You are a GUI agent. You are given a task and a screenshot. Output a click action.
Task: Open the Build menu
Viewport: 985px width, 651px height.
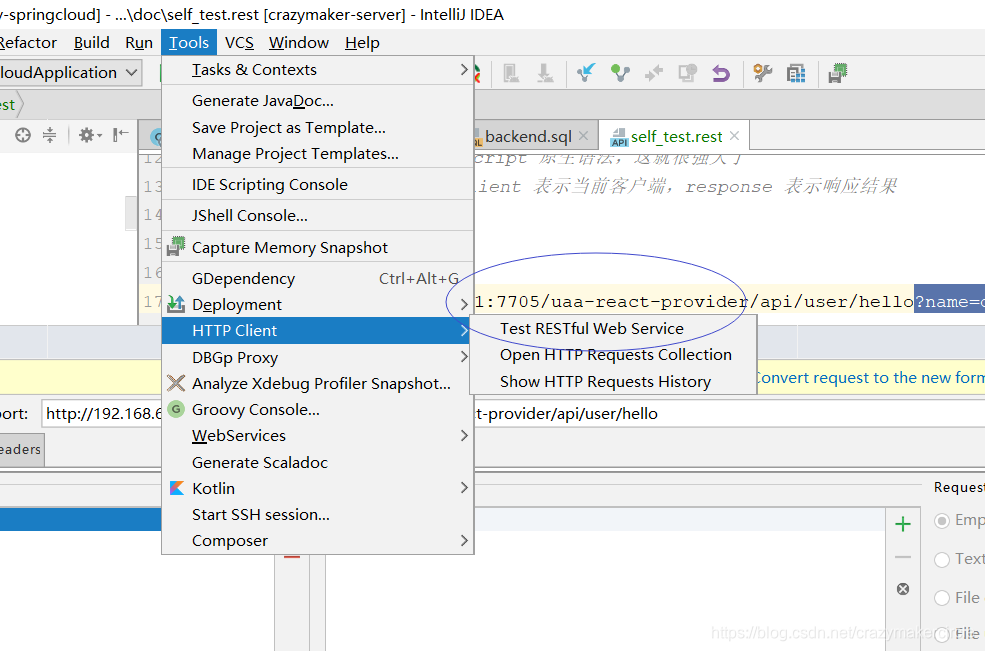coord(91,43)
